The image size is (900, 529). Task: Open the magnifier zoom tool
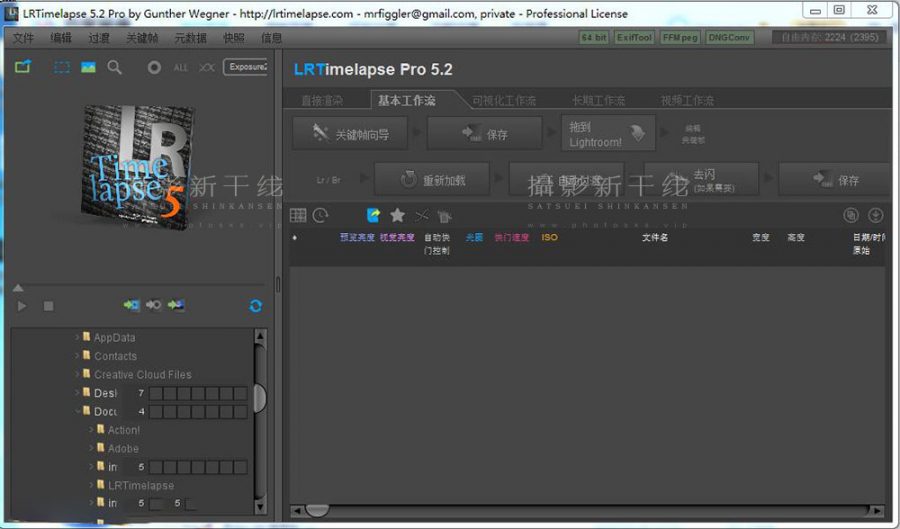[115, 67]
